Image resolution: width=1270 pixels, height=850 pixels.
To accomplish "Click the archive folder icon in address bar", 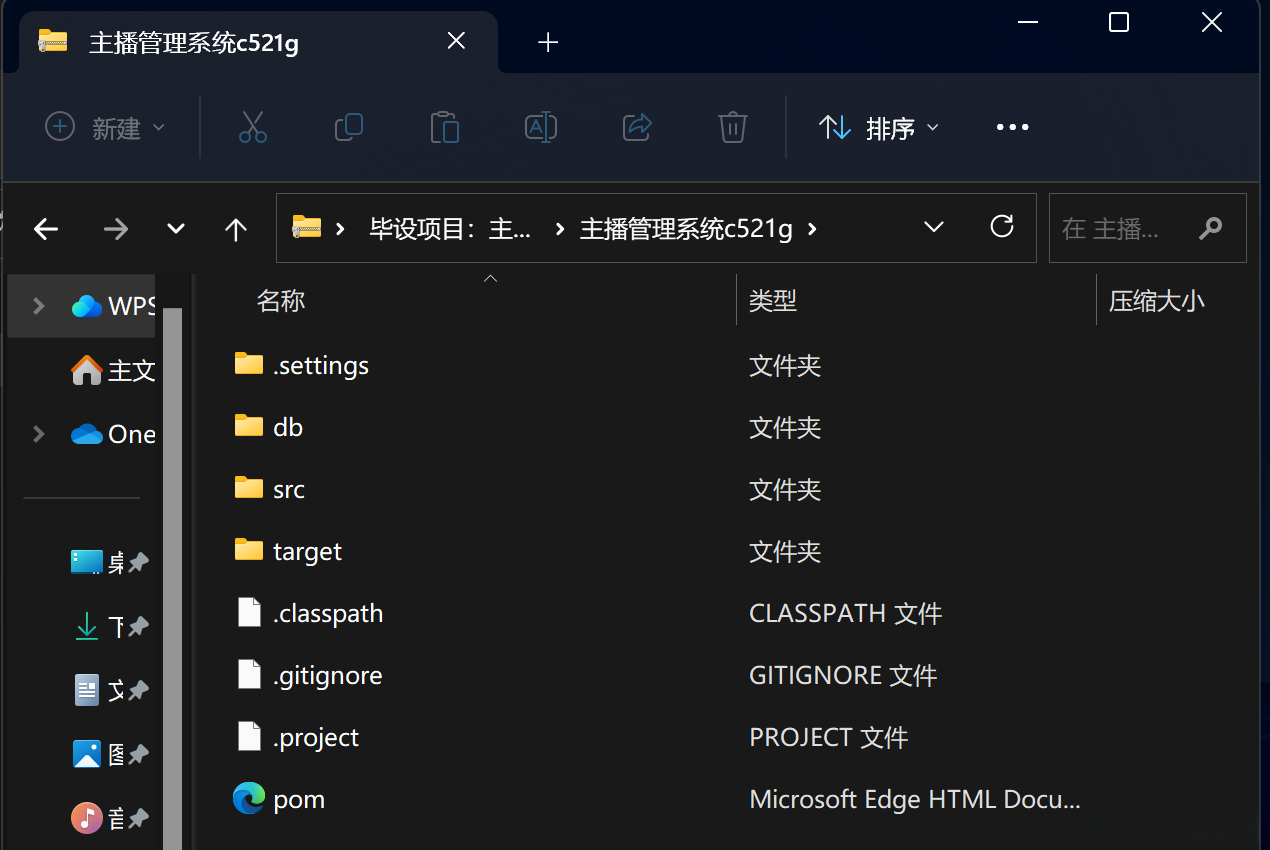I will [306, 228].
